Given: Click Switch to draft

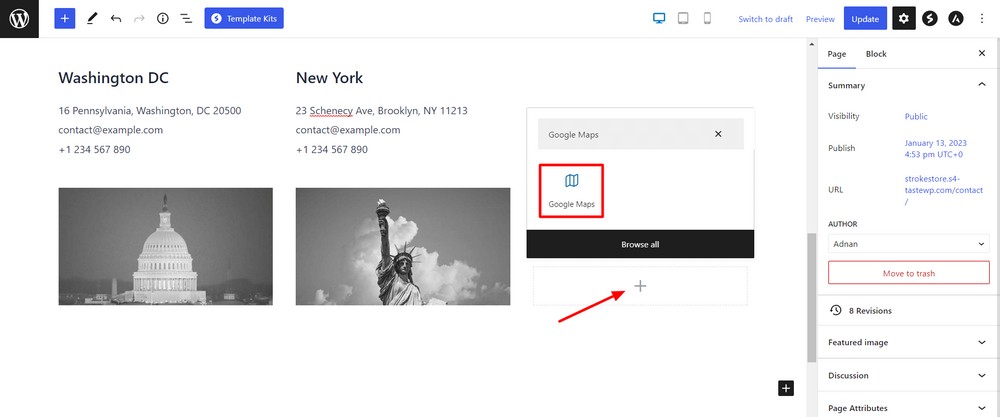Looking at the screenshot, I should [765, 19].
